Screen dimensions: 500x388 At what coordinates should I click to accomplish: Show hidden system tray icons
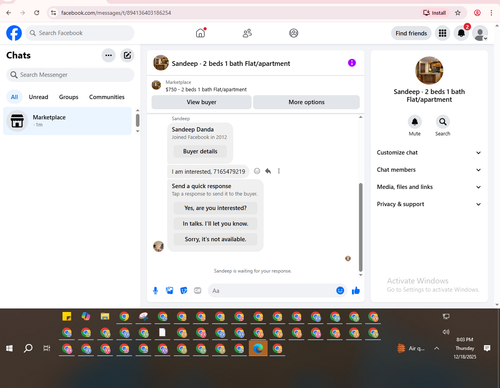(x=437, y=348)
